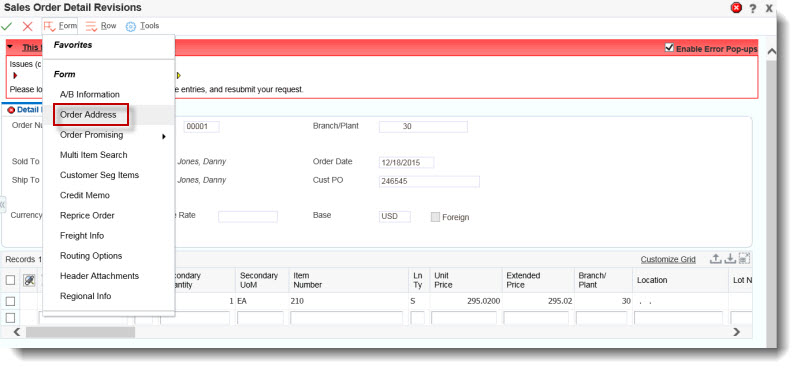Click the Cust PO input field

click(429, 181)
